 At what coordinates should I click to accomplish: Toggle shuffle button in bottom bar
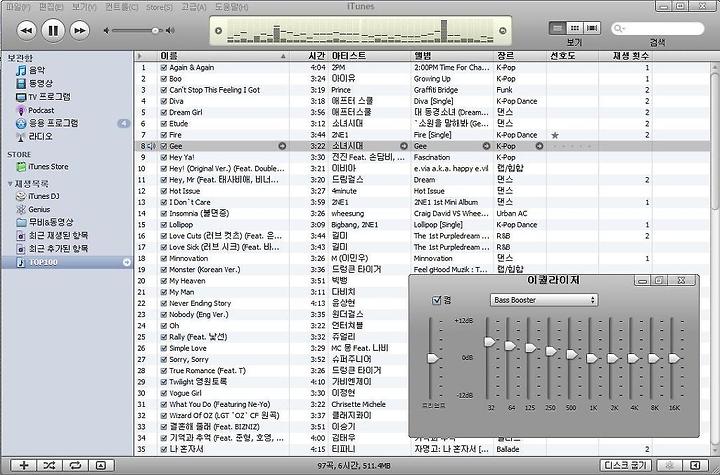click(x=50, y=465)
